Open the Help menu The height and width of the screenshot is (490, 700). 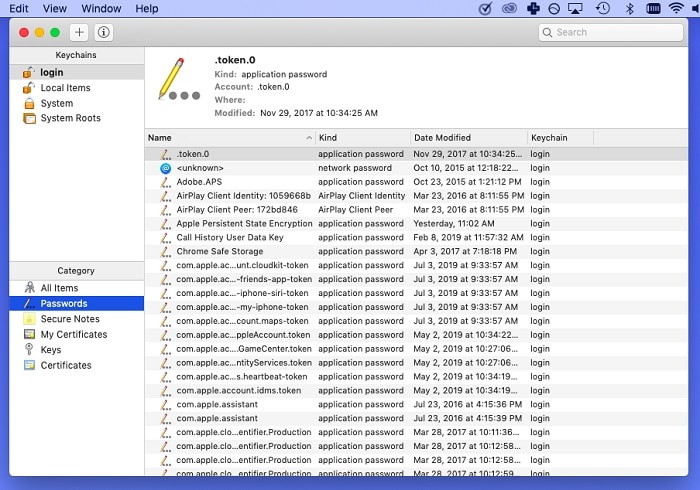pyautogui.click(x=147, y=8)
